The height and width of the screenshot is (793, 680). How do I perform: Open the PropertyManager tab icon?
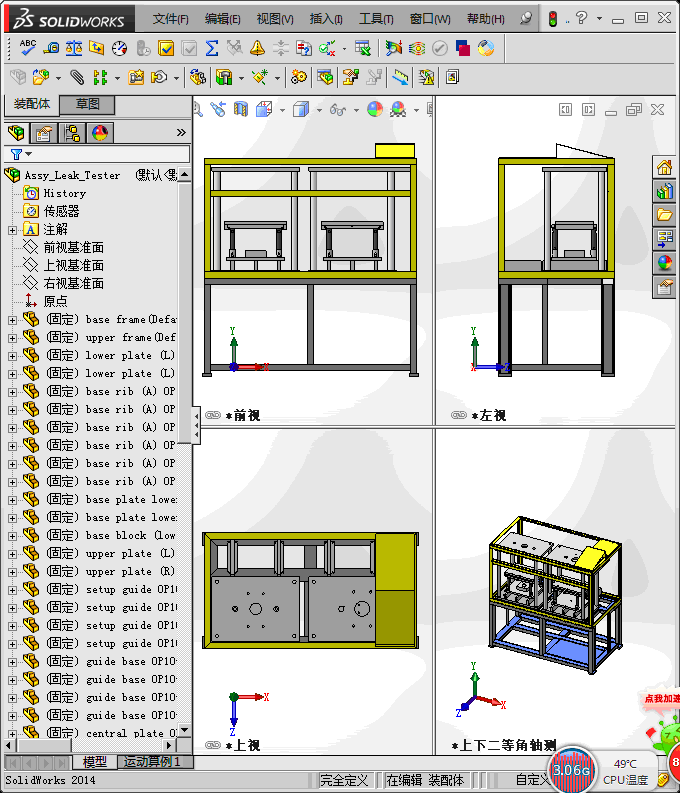point(44,133)
